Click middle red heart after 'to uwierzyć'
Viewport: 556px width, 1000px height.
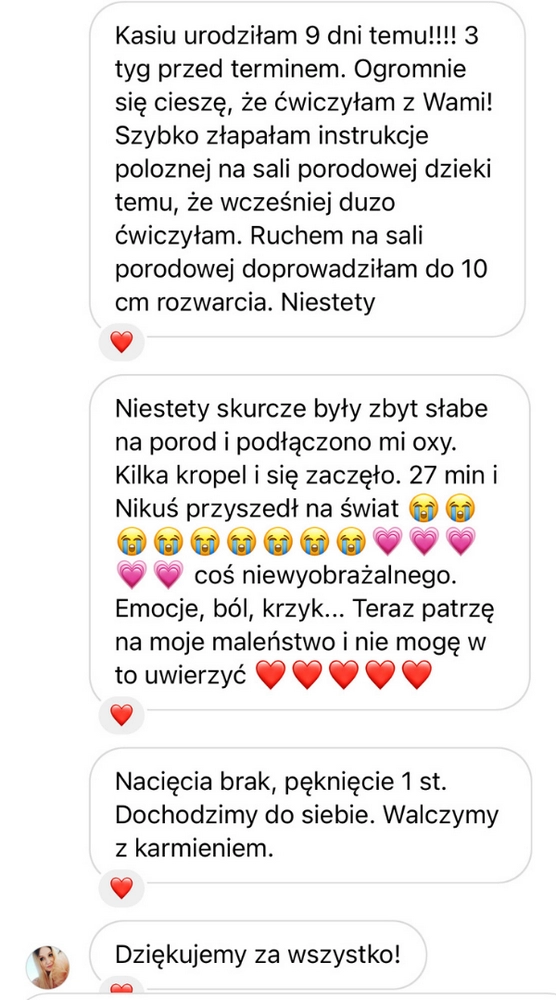point(344,675)
